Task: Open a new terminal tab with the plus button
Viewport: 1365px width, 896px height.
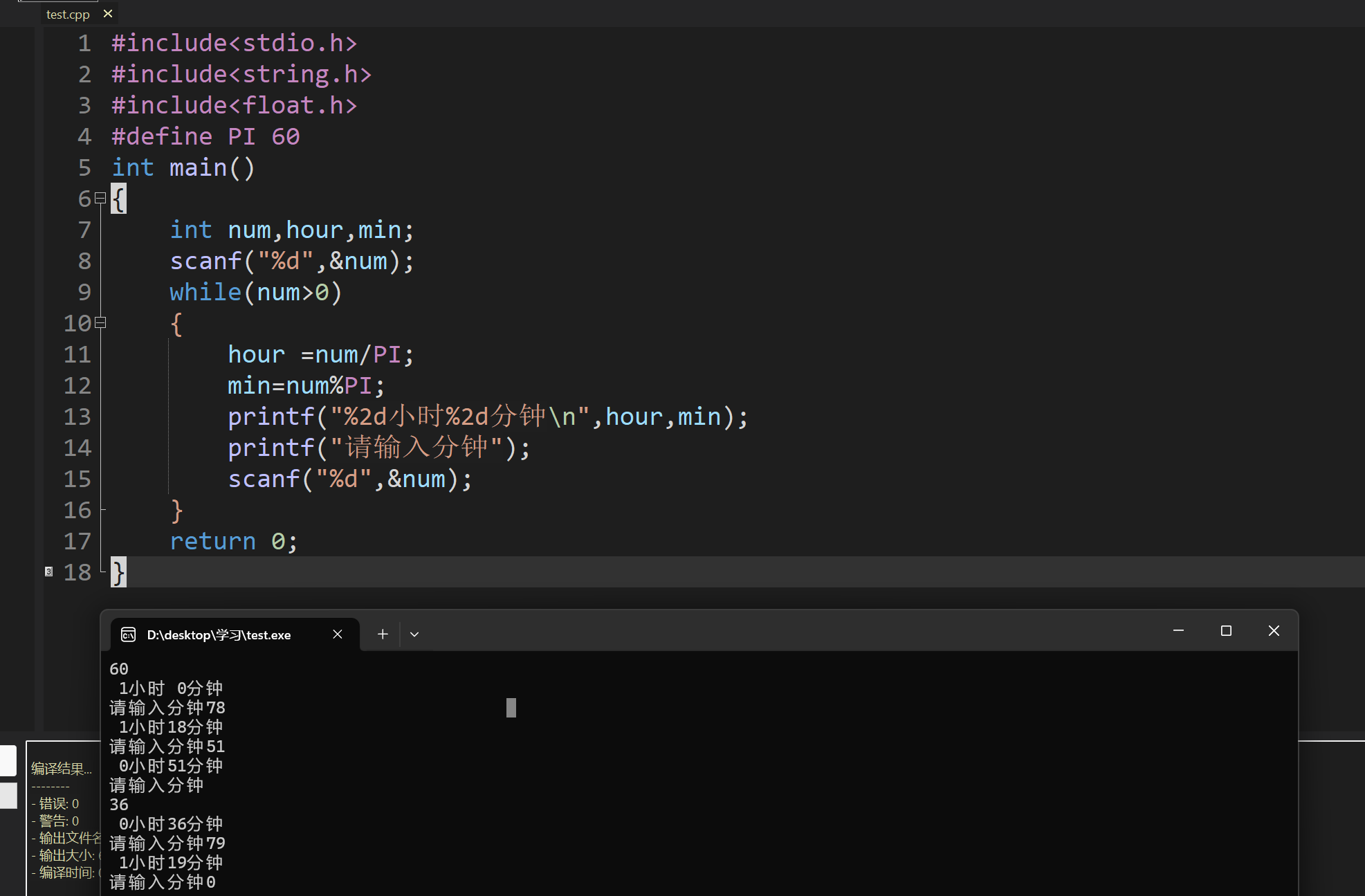Action: point(383,634)
